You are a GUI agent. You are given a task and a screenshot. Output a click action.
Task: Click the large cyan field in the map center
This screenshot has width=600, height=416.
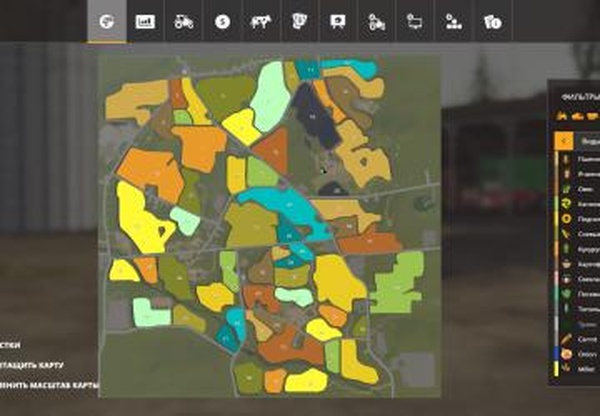(287, 209)
